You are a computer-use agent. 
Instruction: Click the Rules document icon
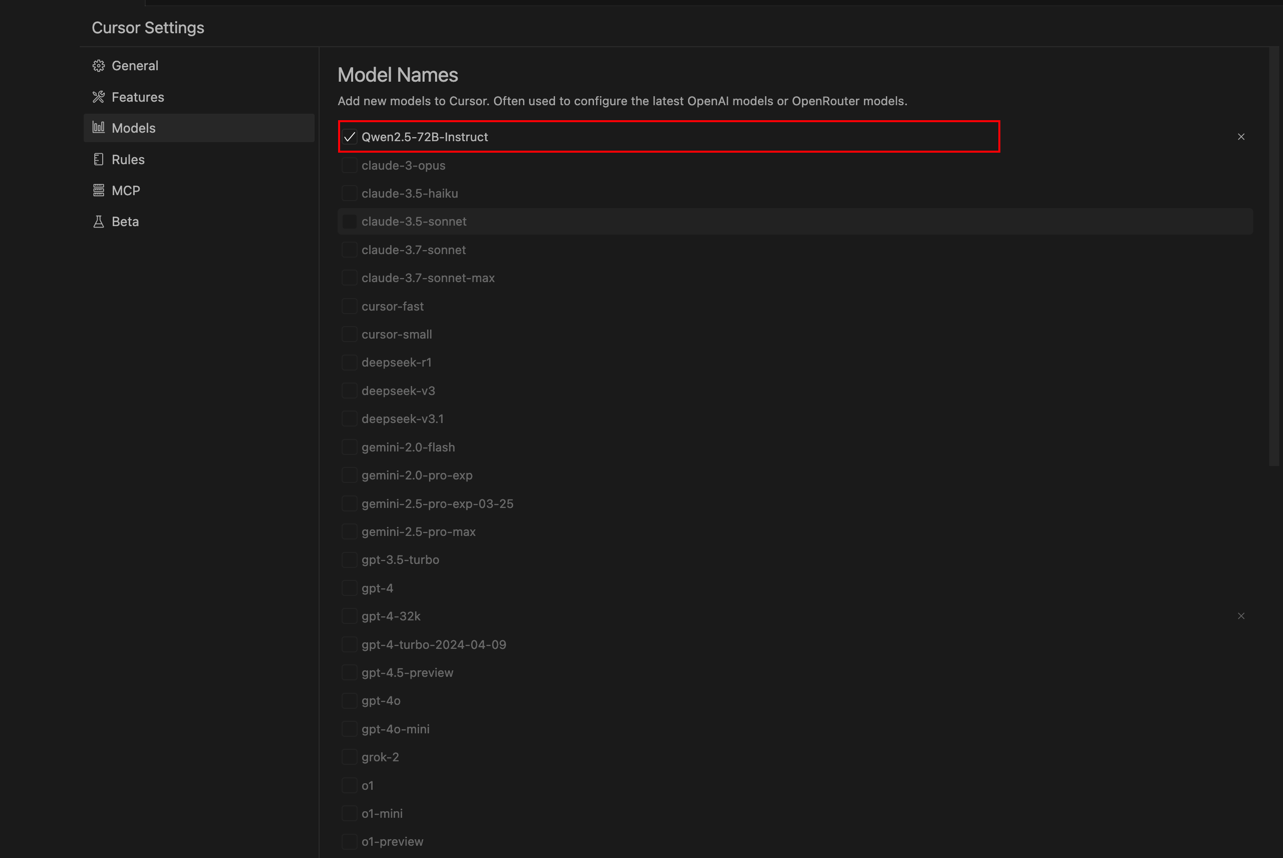coord(98,159)
